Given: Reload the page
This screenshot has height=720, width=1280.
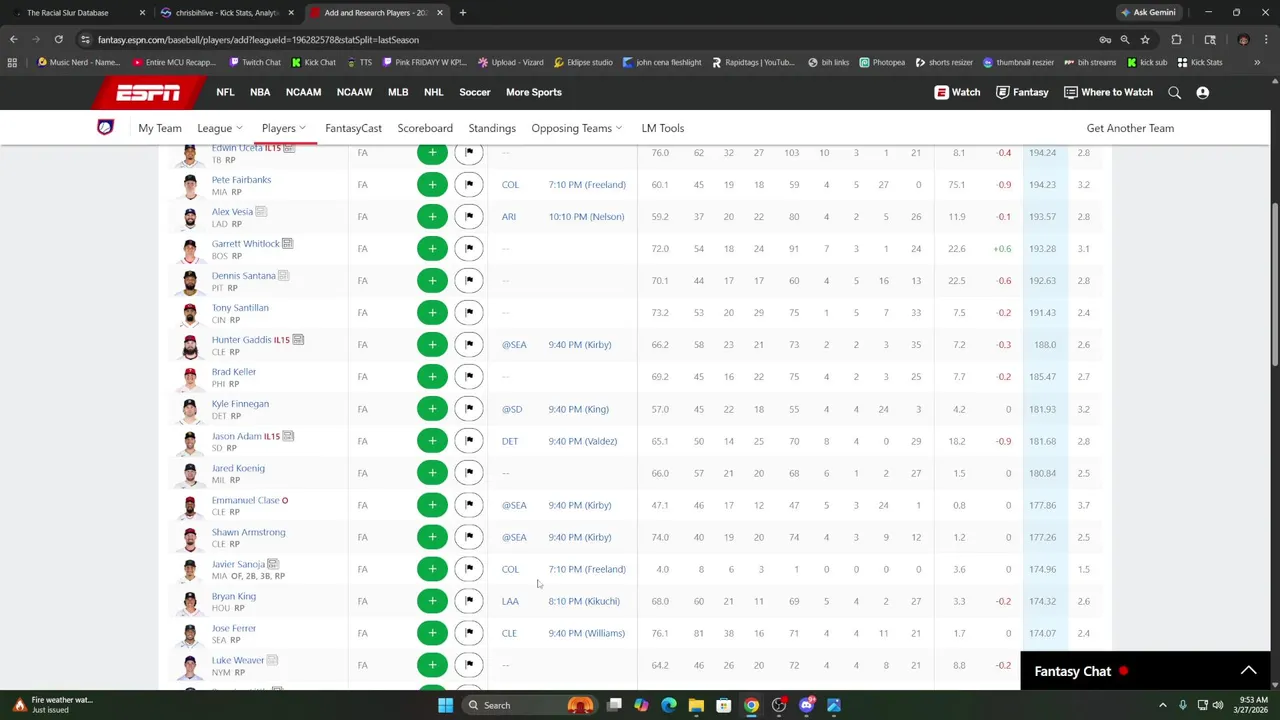Looking at the screenshot, I should [58, 40].
